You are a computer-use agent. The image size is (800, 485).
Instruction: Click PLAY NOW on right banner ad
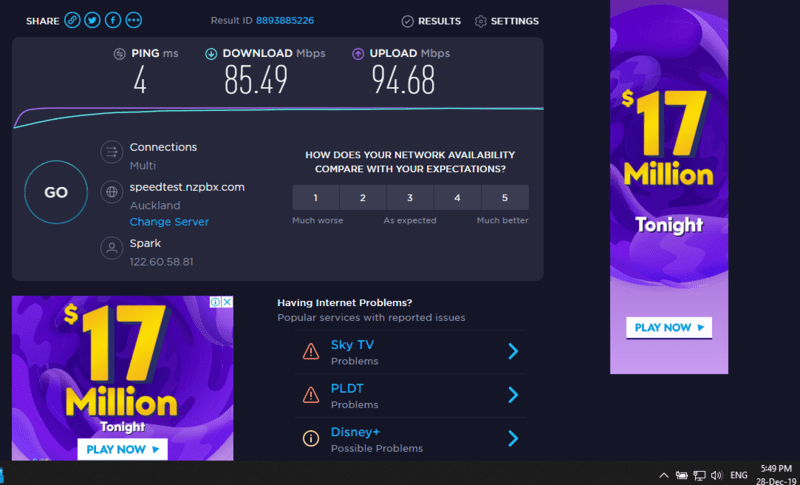pyautogui.click(x=669, y=327)
